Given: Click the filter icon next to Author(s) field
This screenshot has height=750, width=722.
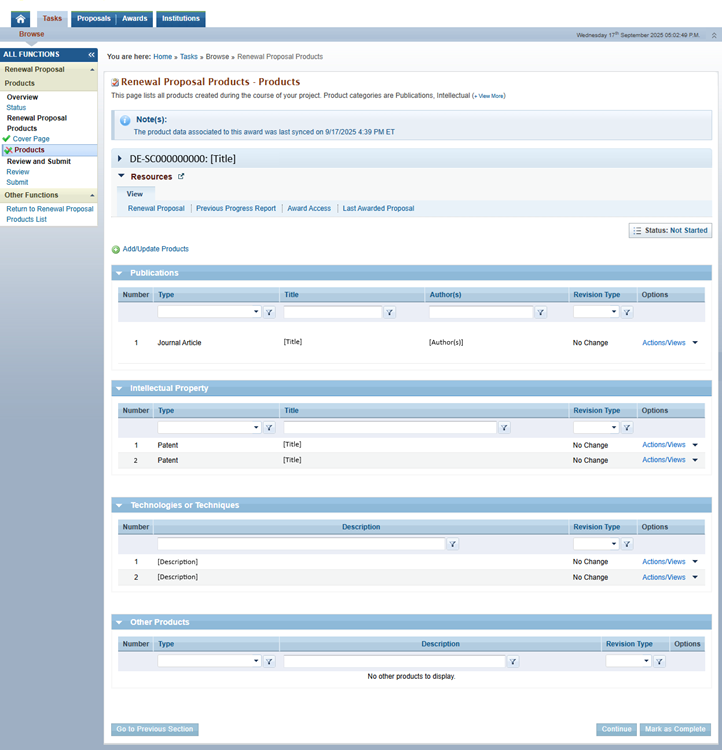Looking at the screenshot, I should 540,313.
